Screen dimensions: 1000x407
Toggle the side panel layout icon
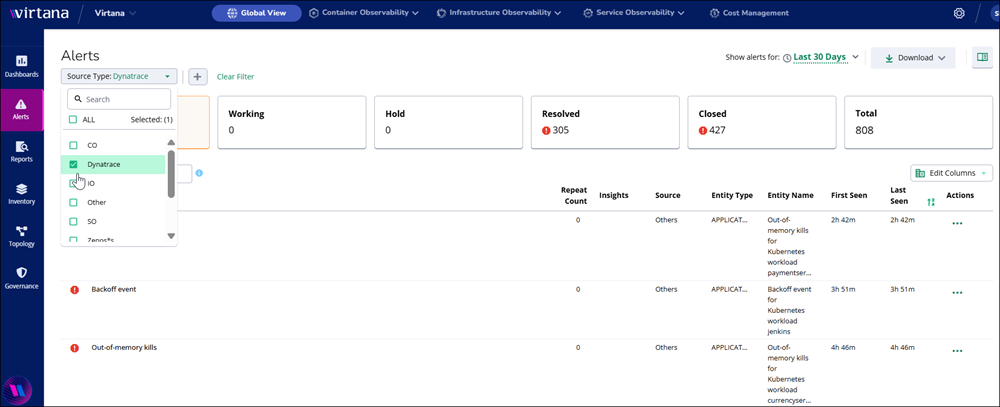[982, 57]
